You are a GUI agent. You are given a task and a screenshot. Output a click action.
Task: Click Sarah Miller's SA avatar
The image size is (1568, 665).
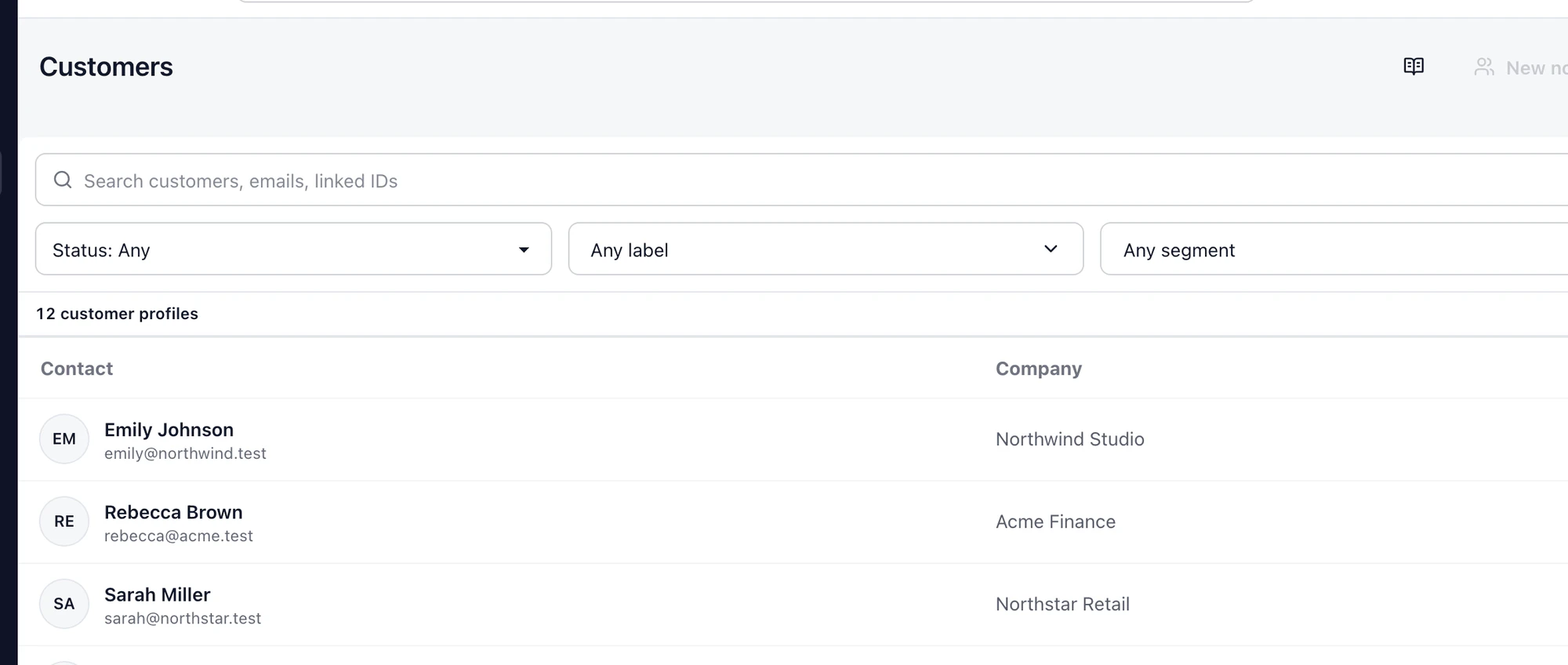tap(64, 604)
